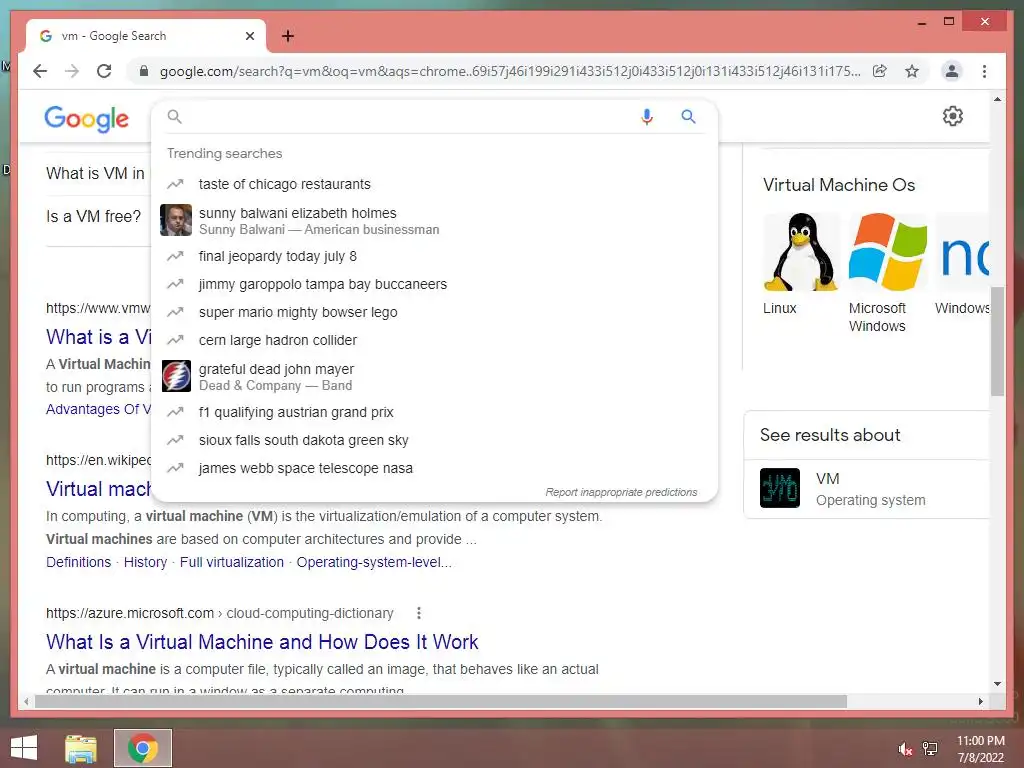Open the Definitions sublink
The height and width of the screenshot is (768, 1024).
click(x=78, y=562)
